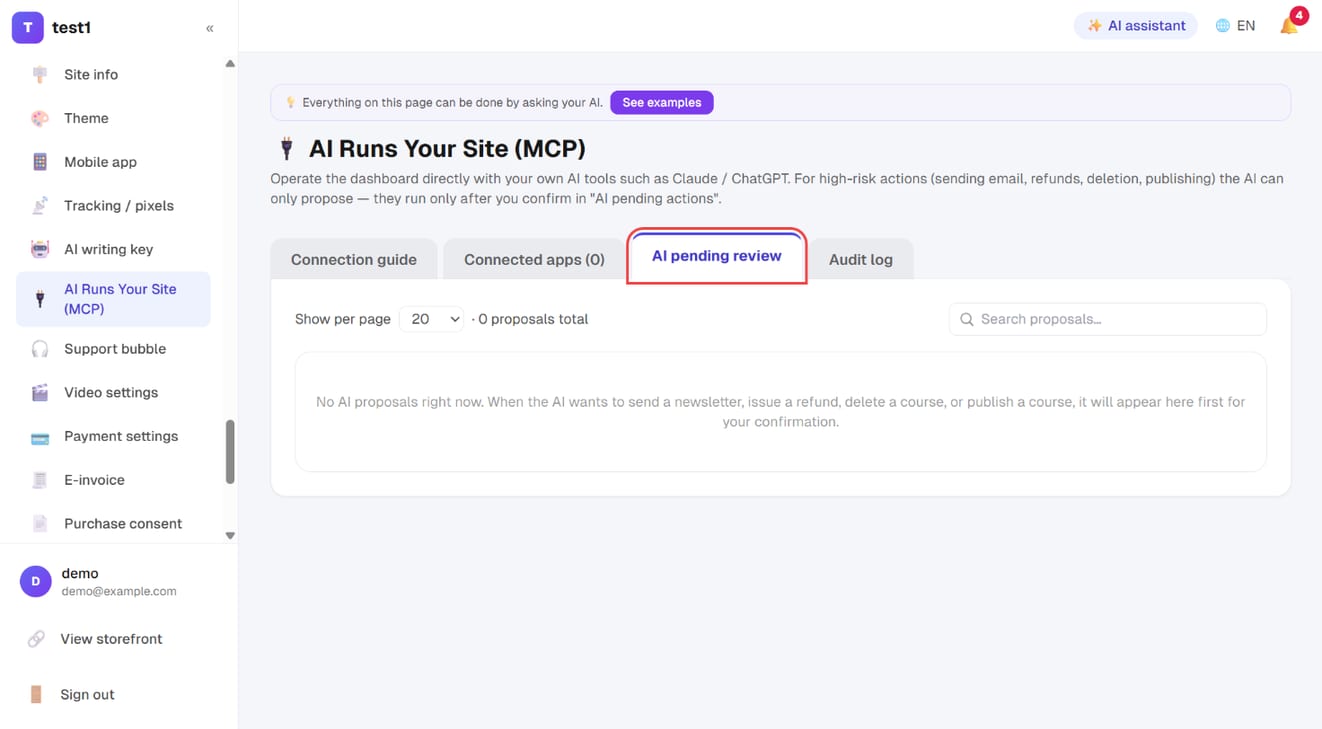Click the Sign out door icon
The height and width of the screenshot is (729, 1322).
point(36,695)
